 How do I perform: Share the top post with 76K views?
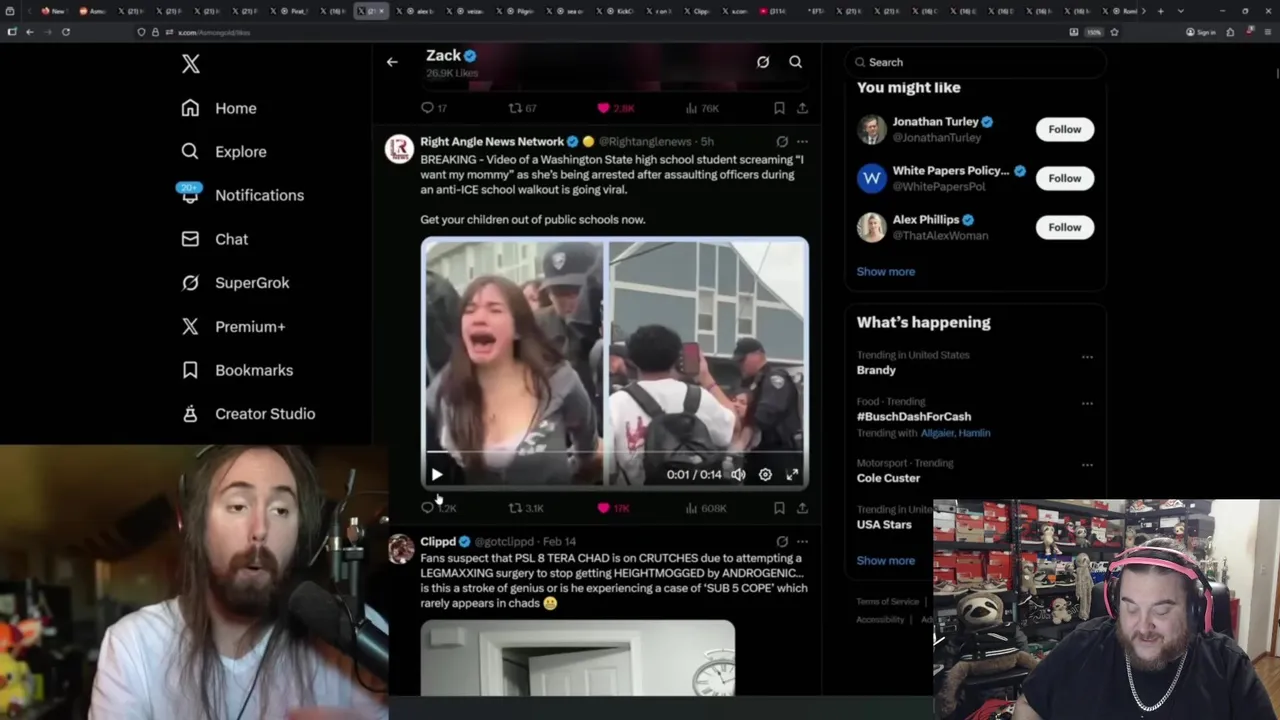tap(802, 108)
